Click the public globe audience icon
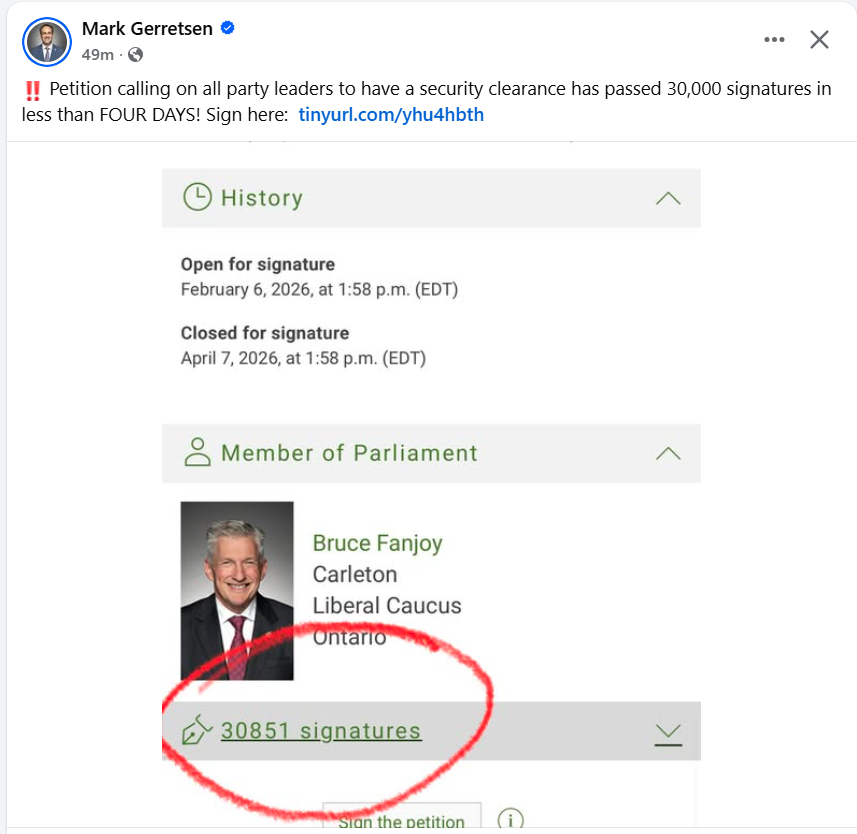This screenshot has width=857, height=834. [x=136, y=55]
